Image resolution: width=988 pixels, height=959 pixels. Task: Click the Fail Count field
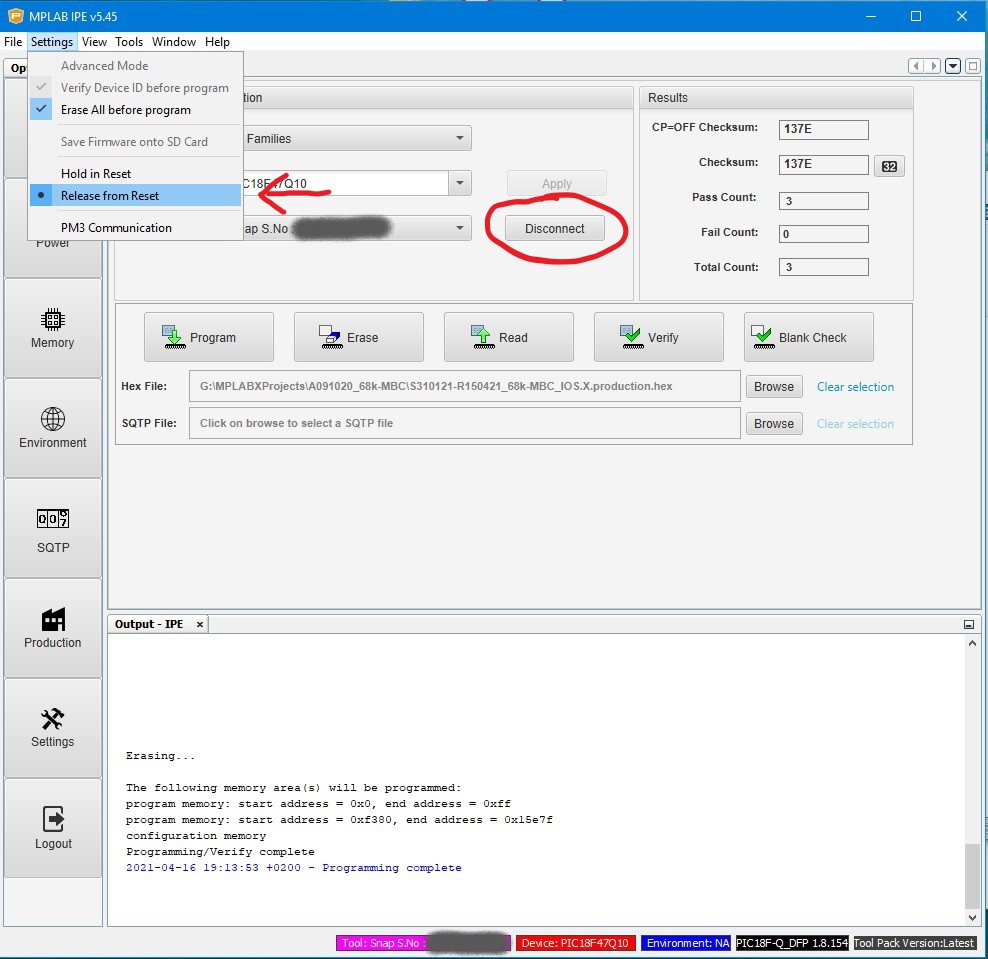pyautogui.click(x=823, y=234)
